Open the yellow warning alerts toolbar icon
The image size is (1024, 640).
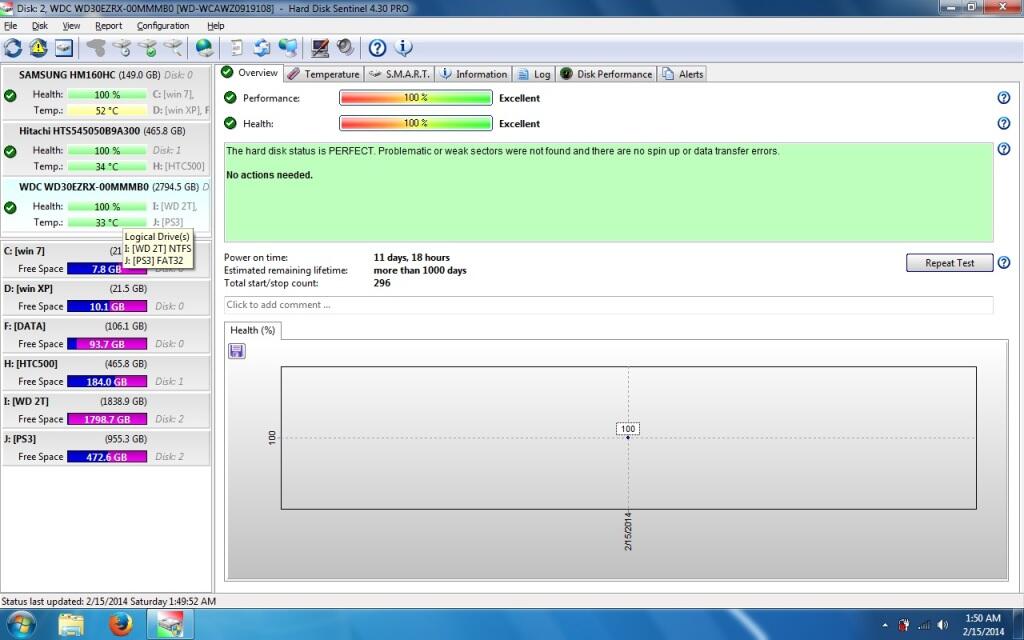point(39,48)
